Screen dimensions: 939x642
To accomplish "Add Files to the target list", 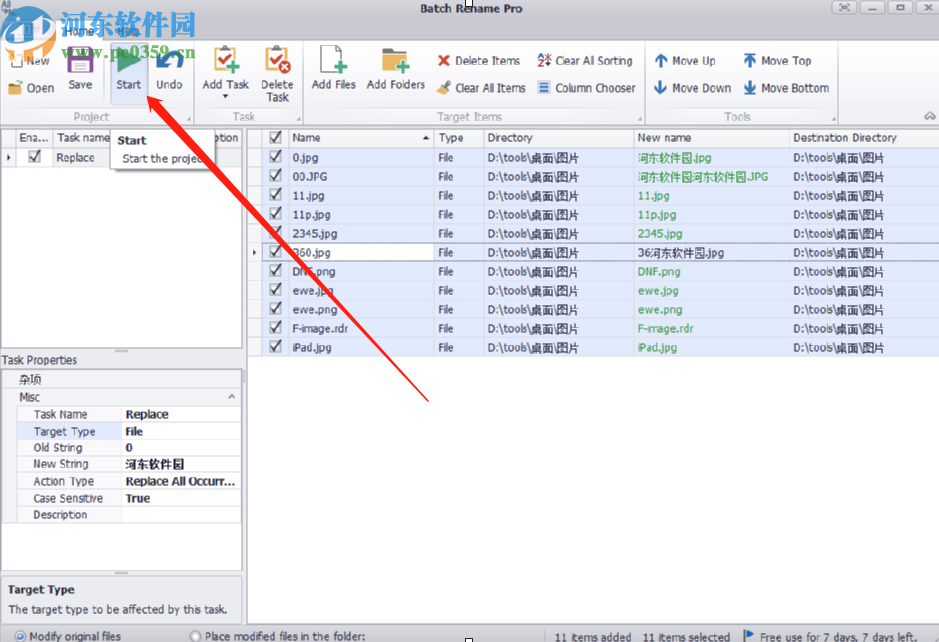I will (334, 68).
